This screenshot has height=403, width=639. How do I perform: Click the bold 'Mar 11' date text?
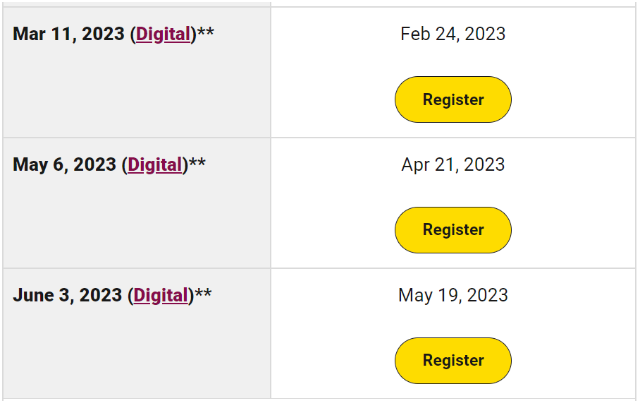pyautogui.click(x=44, y=34)
